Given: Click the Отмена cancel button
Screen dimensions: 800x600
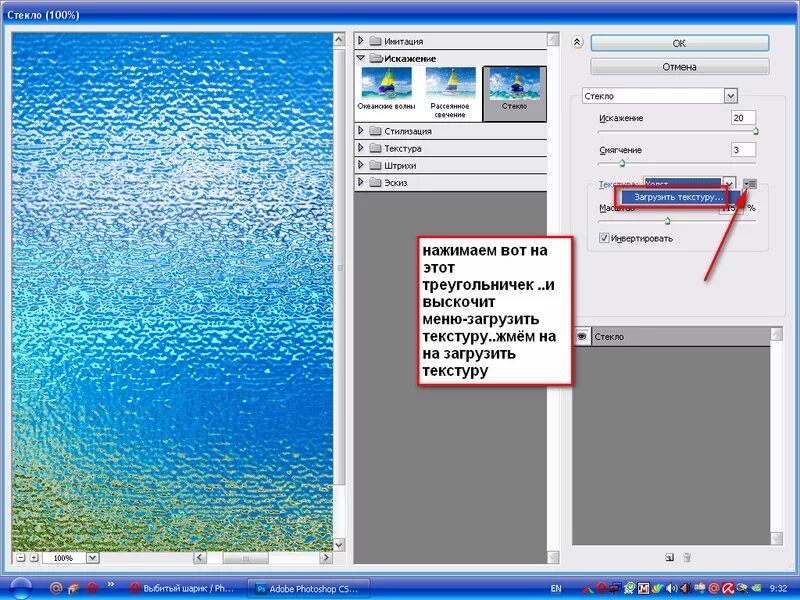Looking at the screenshot, I should [680, 67].
